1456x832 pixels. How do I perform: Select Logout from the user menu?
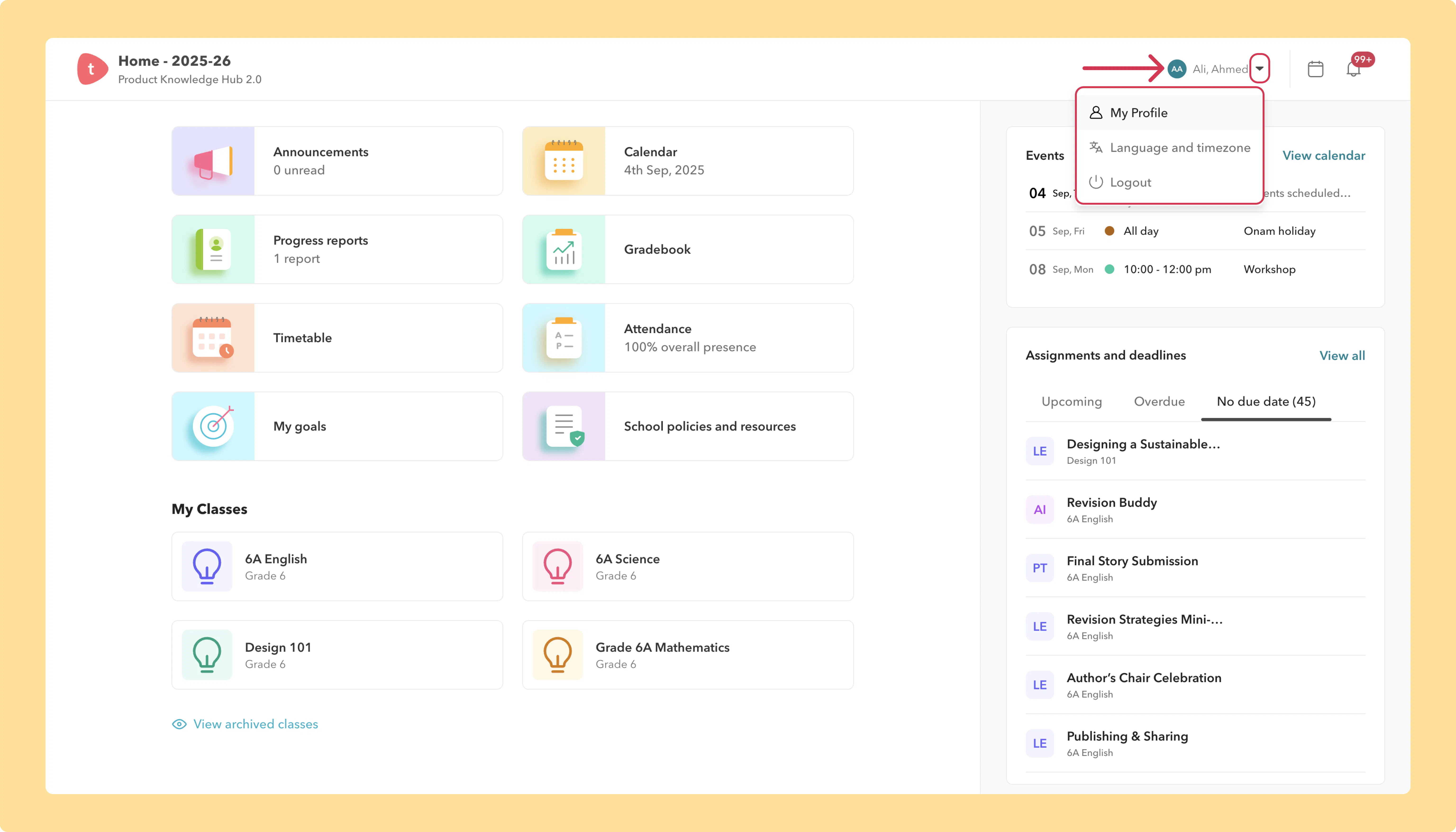click(1169, 182)
